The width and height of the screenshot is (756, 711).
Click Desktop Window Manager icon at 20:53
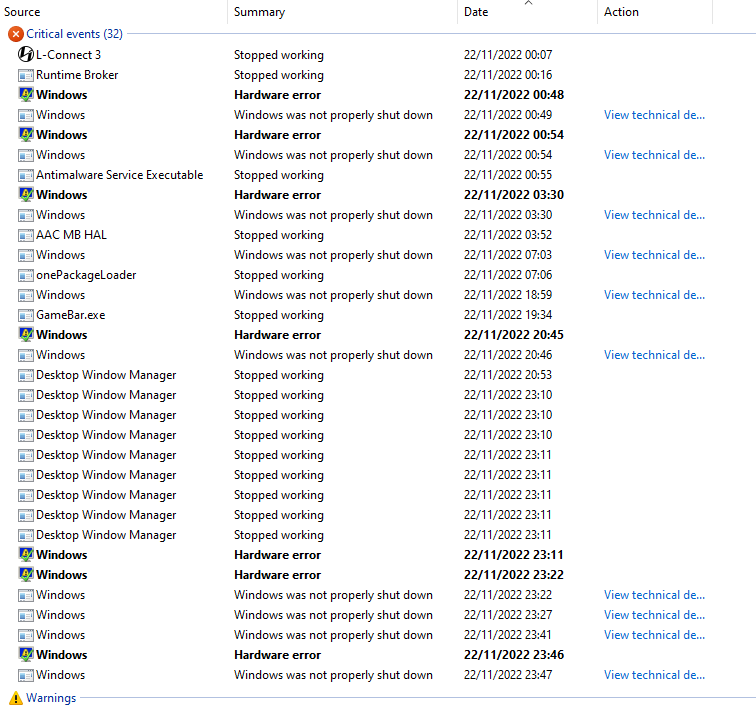point(26,375)
